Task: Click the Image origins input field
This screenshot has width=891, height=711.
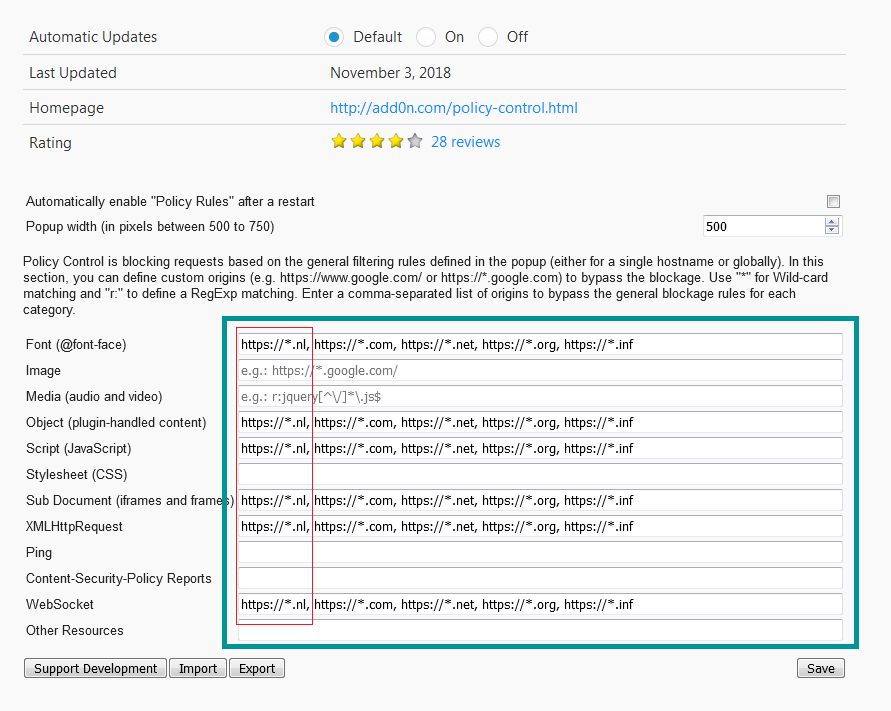Action: [540, 370]
